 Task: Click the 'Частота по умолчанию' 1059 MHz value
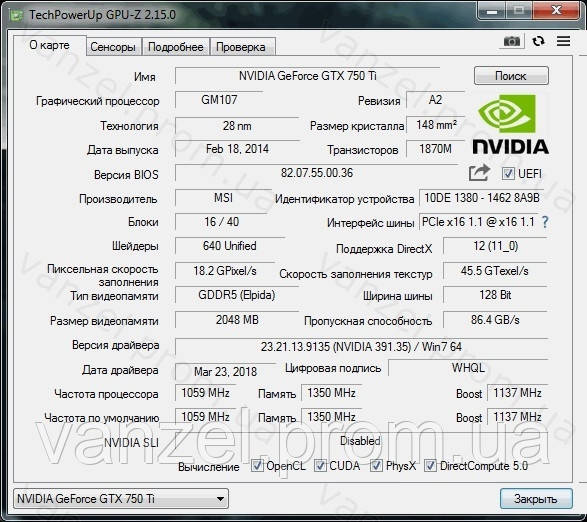click(205, 417)
